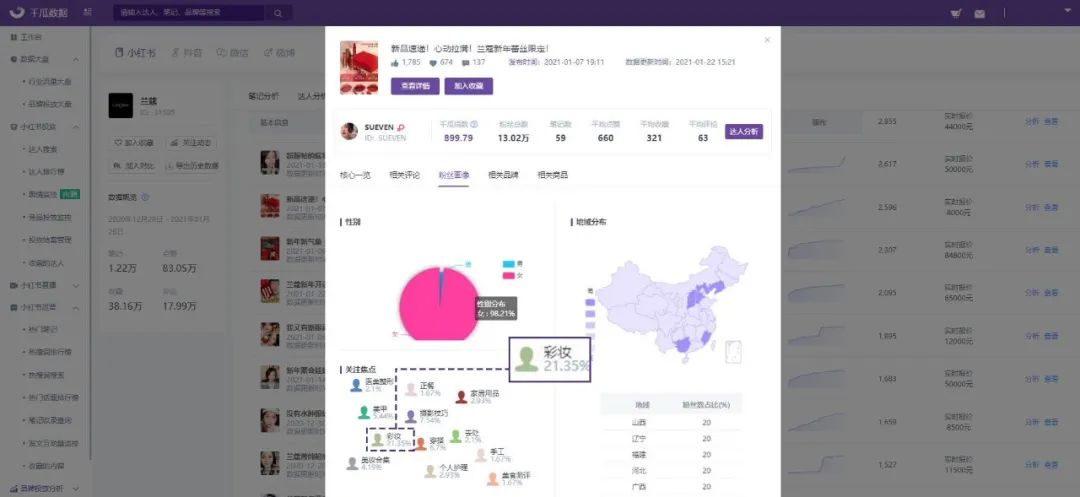Screen dimensions: 1080x497
Task: Click the heart icon beside 674
Action: (433, 63)
